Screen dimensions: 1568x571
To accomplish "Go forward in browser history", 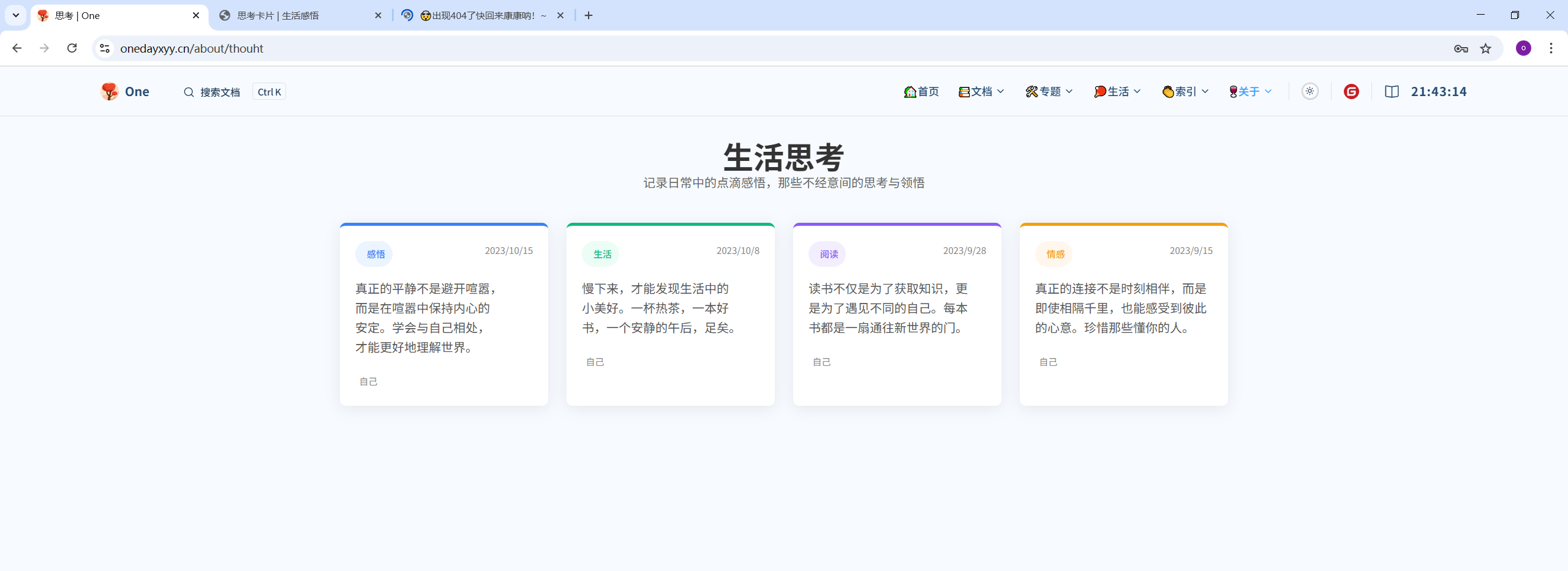I will pos(44,48).
